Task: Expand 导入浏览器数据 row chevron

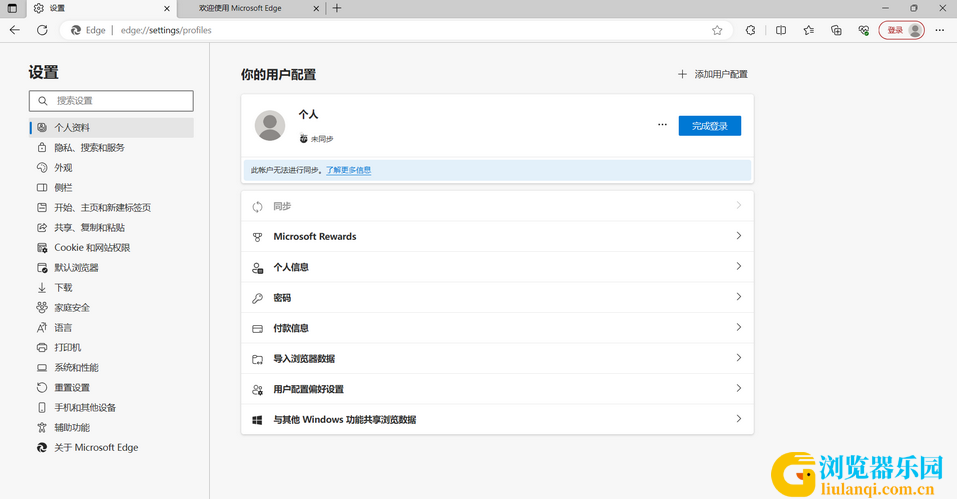Action: [739, 358]
